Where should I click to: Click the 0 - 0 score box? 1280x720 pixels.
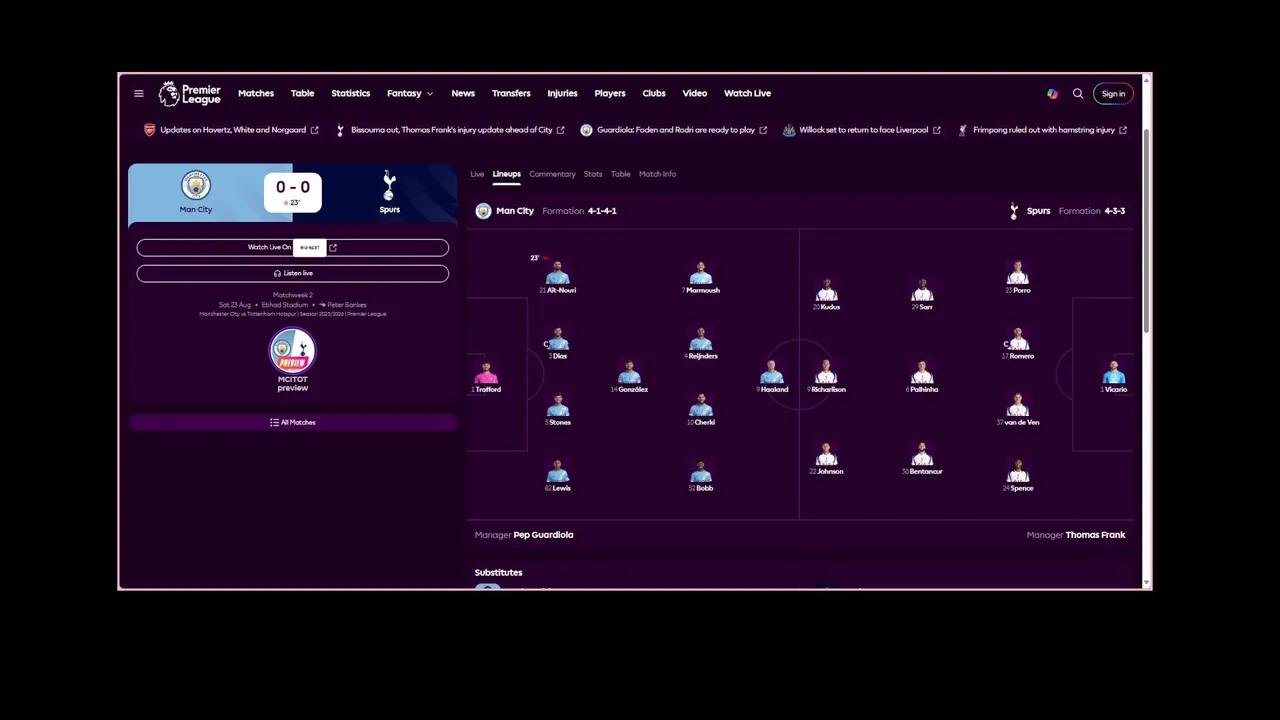tap(293, 192)
